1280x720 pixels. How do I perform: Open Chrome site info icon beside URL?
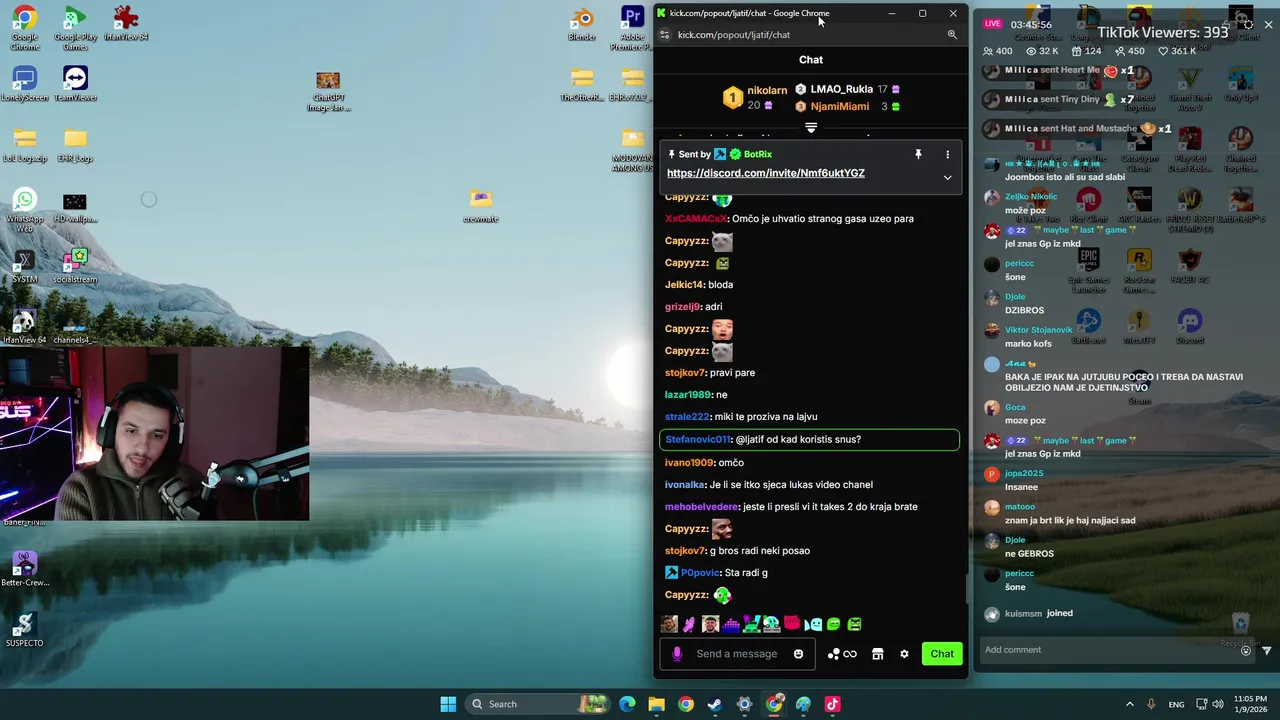pyautogui.click(x=664, y=35)
